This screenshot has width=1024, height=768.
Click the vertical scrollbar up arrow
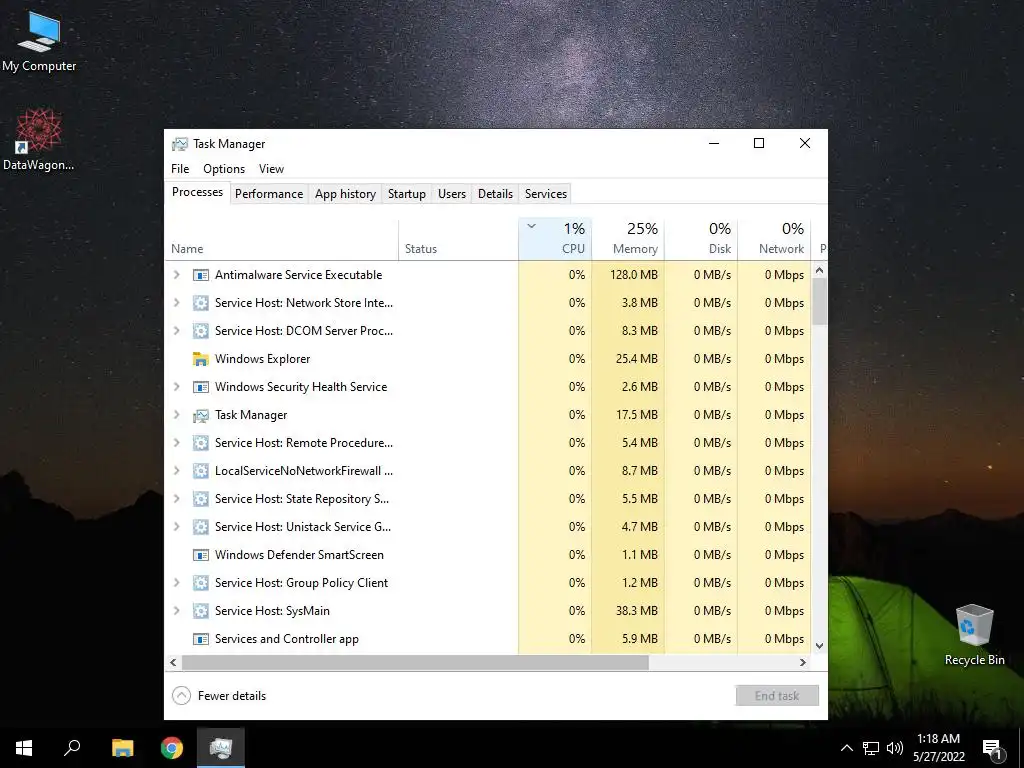pos(820,270)
